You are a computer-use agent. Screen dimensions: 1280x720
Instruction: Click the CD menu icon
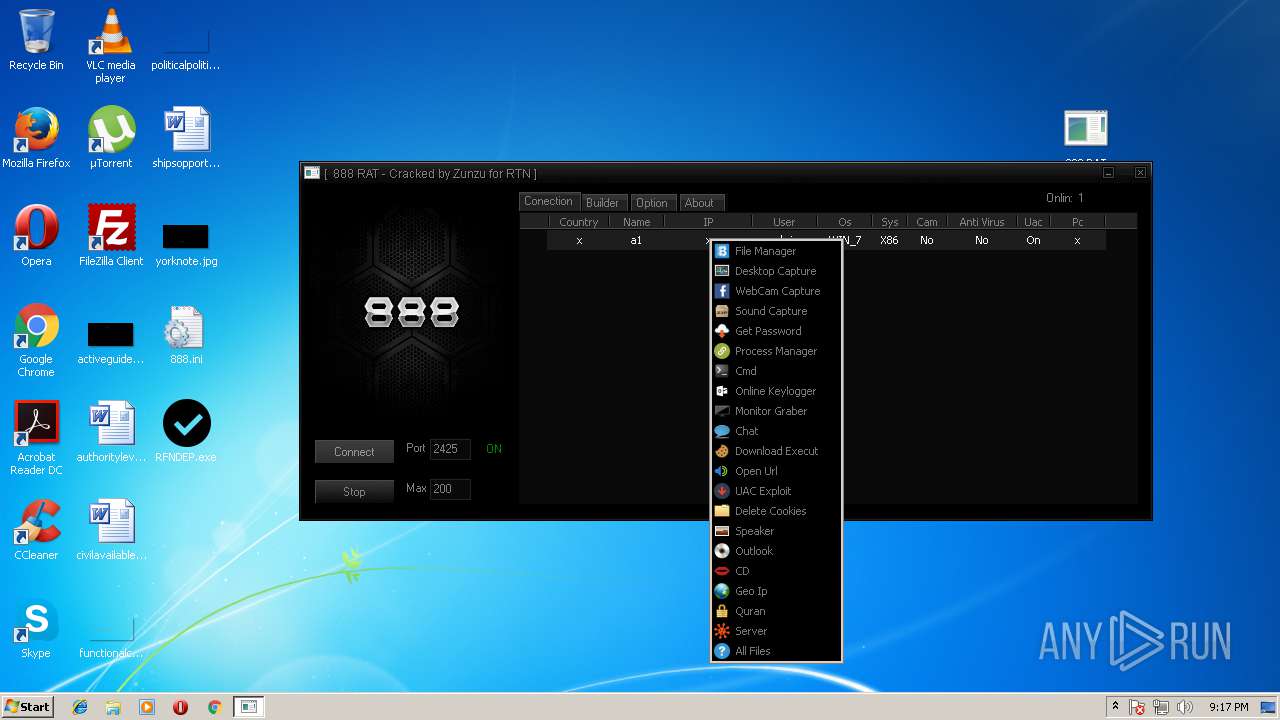click(722, 571)
